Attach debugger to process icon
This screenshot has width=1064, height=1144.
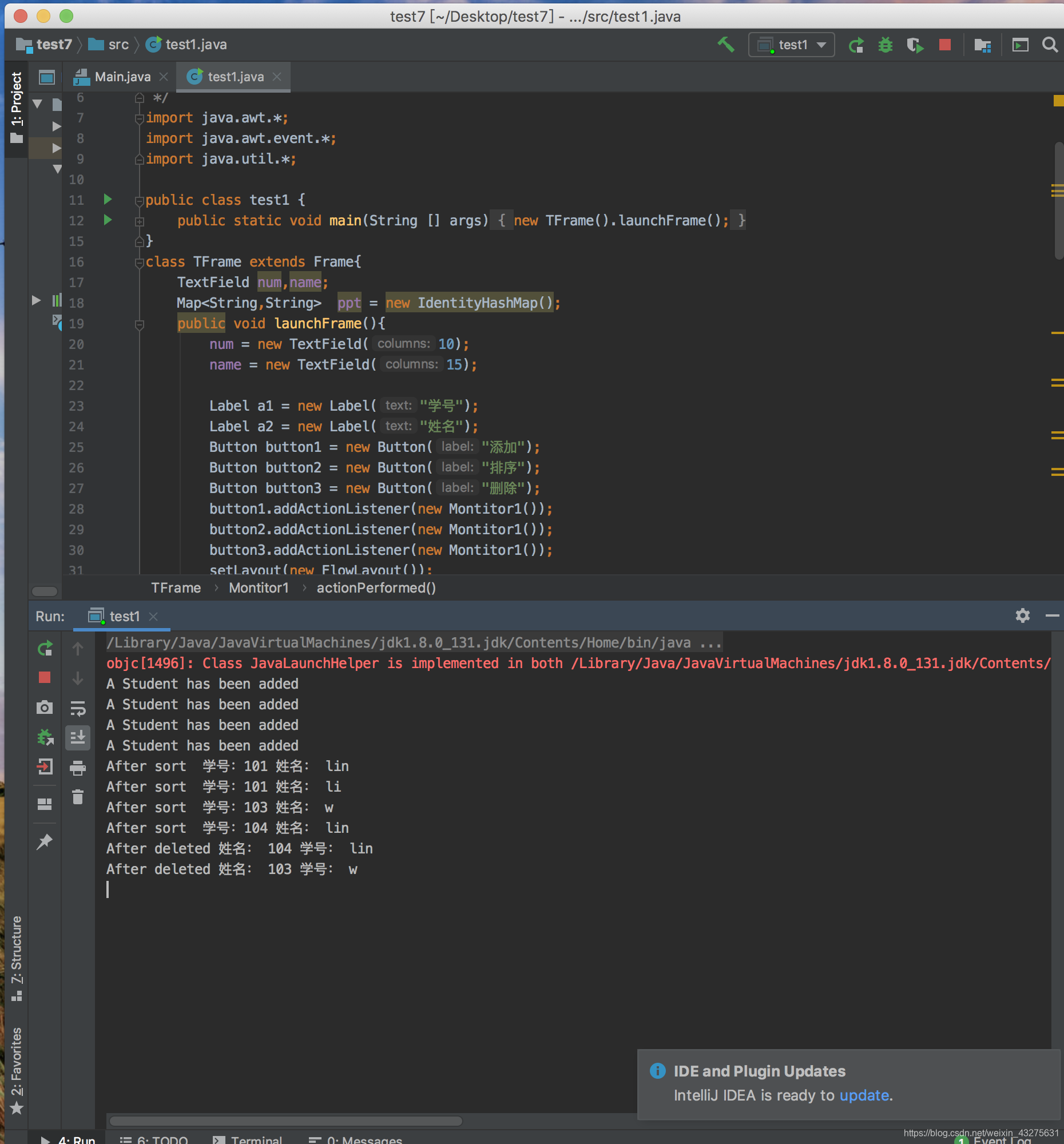tap(45, 737)
